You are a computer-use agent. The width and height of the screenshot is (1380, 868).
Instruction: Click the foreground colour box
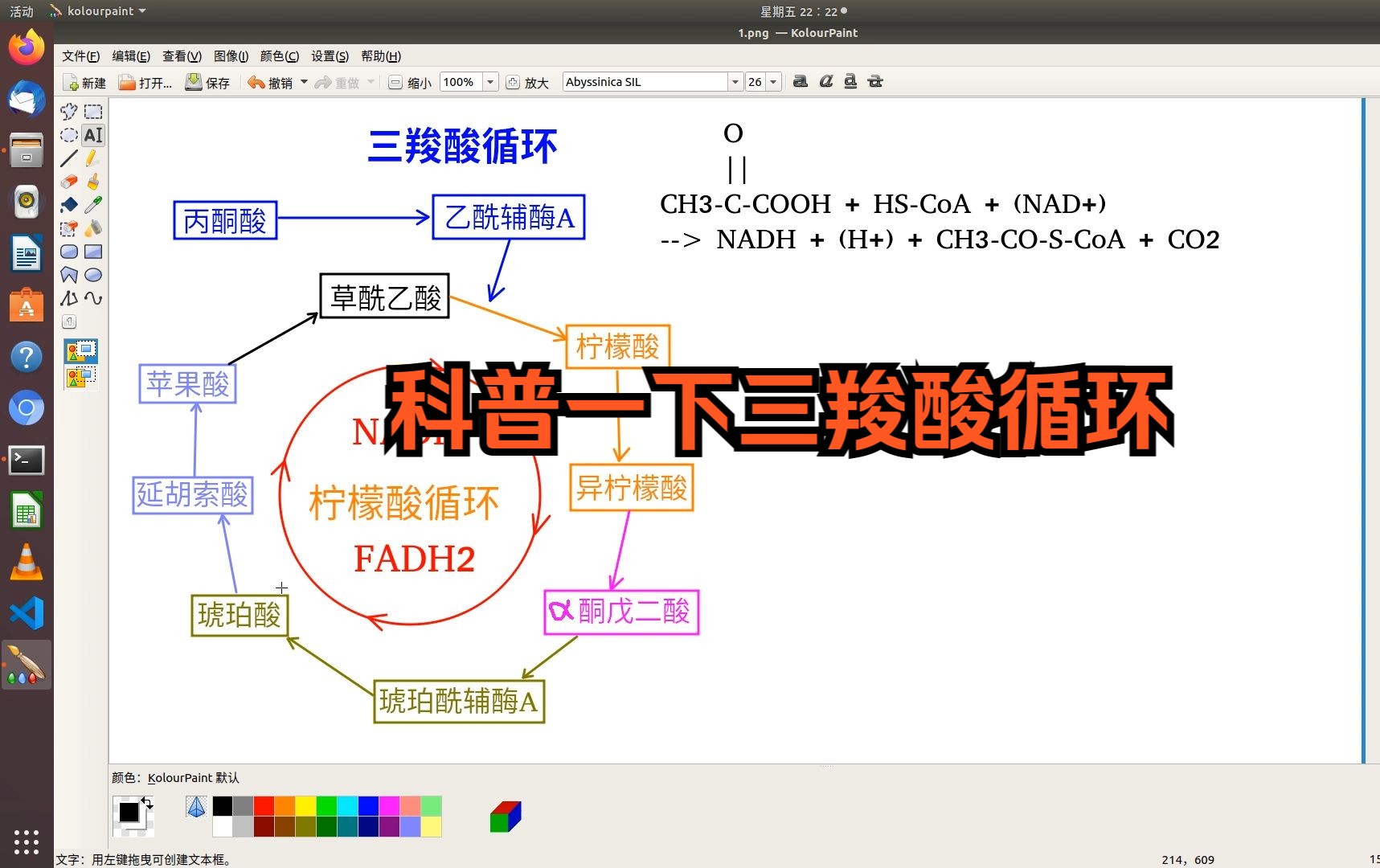pyautogui.click(x=129, y=812)
